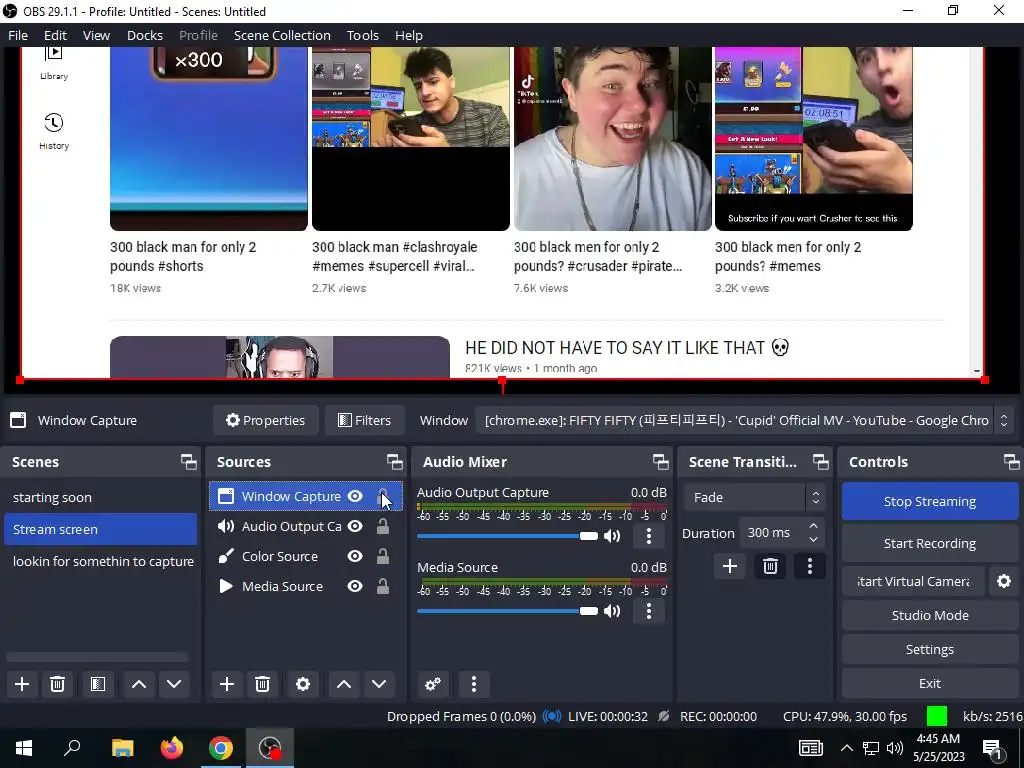This screenshot has height=768, width=1024.
Task: Hide the Media Source layer
Action: 355,586
